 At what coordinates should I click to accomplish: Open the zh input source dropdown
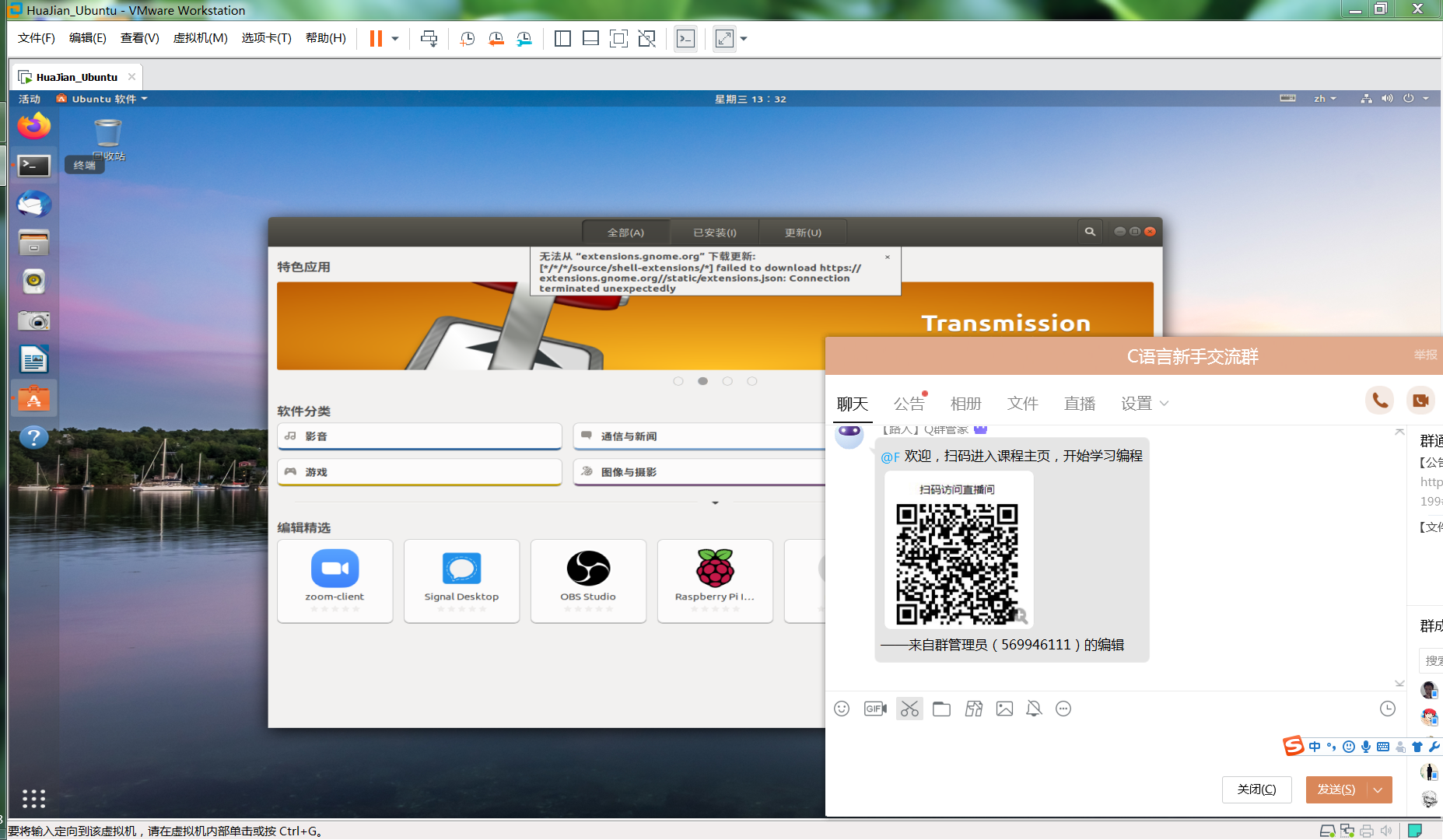pyautogui.click(x=1325, y=99)
